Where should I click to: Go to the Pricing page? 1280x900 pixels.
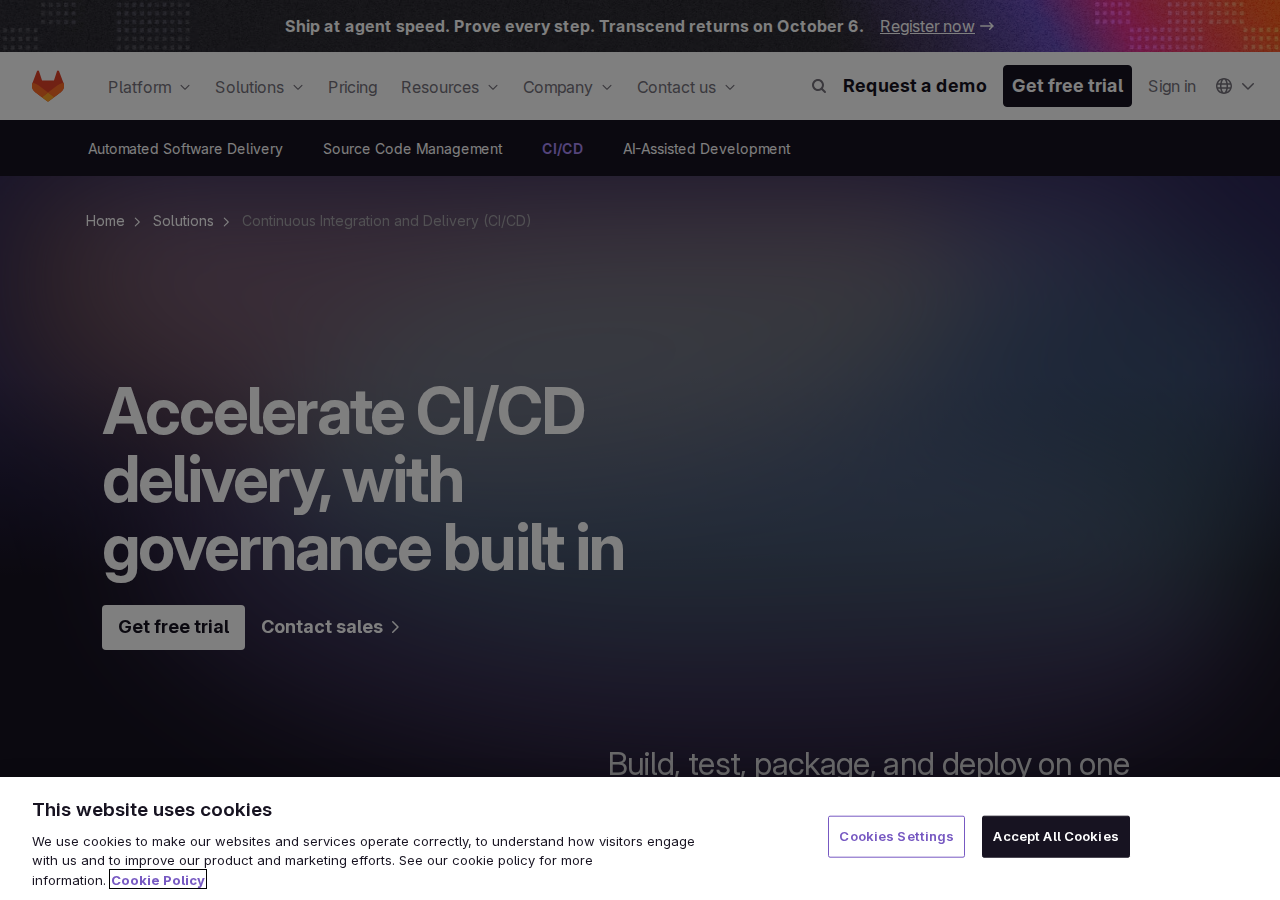click(x=353, y=87)
